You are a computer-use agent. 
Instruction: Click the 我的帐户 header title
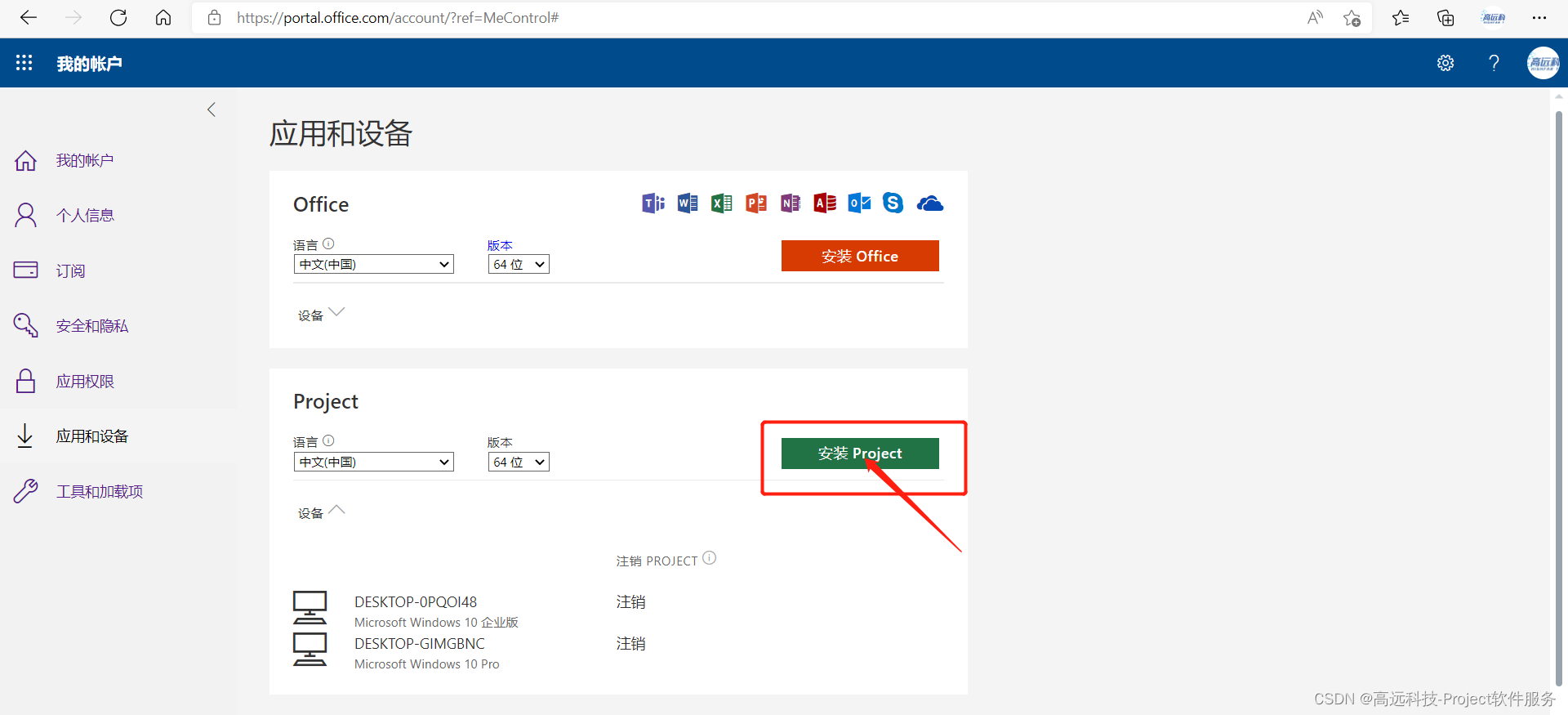90,64
